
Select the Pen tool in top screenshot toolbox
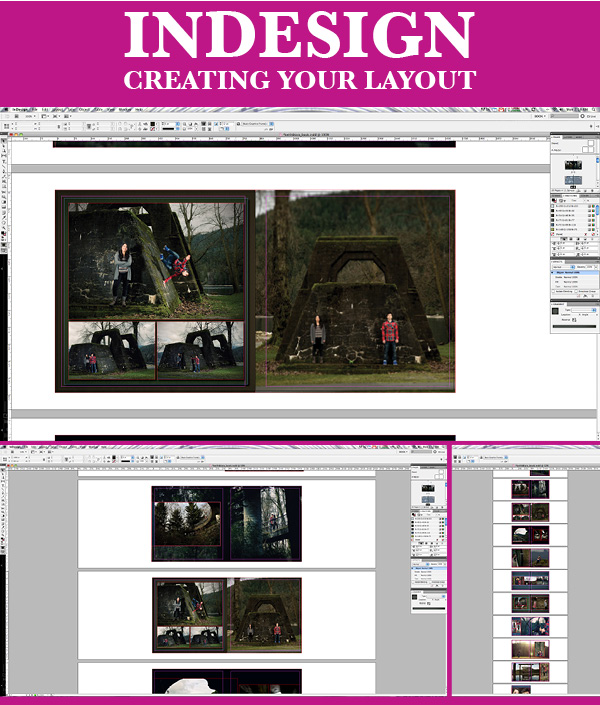point(3,171)
